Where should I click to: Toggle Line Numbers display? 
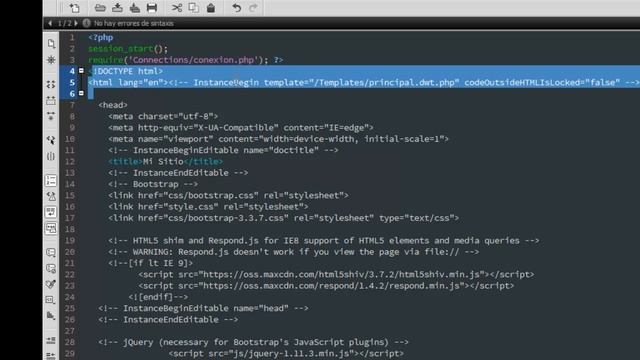pos(51,180)
